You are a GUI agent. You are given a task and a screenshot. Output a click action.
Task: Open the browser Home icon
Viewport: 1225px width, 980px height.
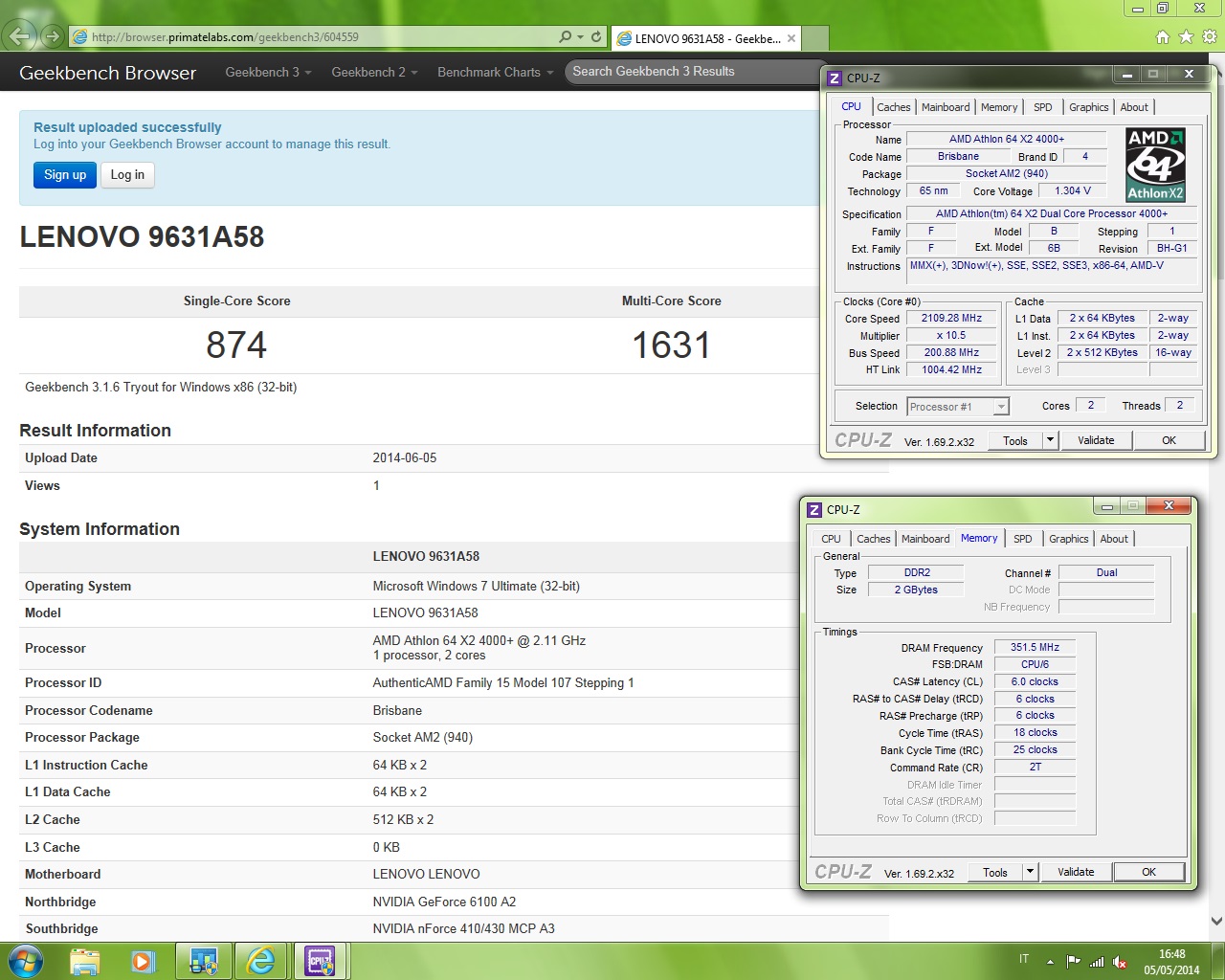tap(1162, 36)
